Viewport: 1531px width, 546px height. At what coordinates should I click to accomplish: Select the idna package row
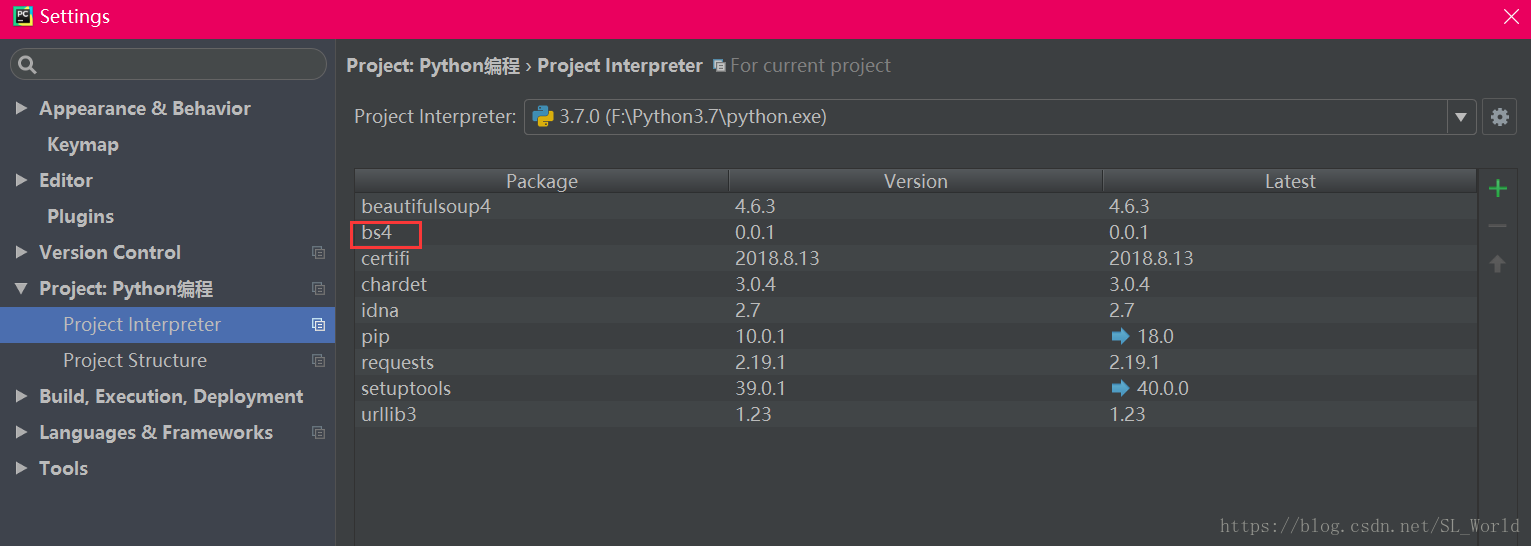[915, 311]
